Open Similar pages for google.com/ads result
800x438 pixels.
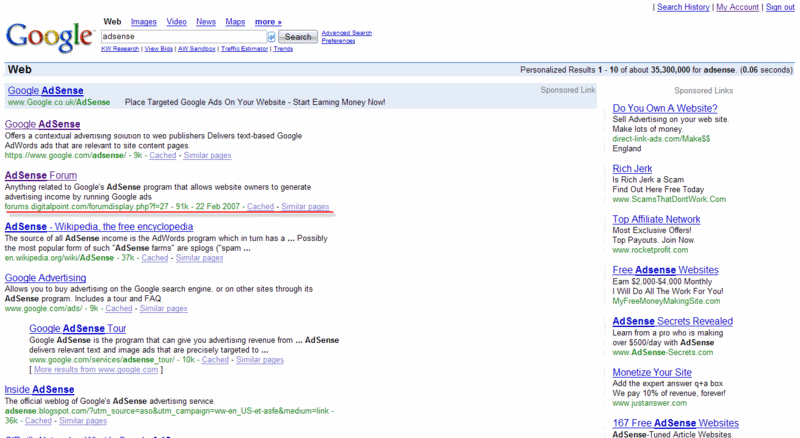(x=163, y=308)
